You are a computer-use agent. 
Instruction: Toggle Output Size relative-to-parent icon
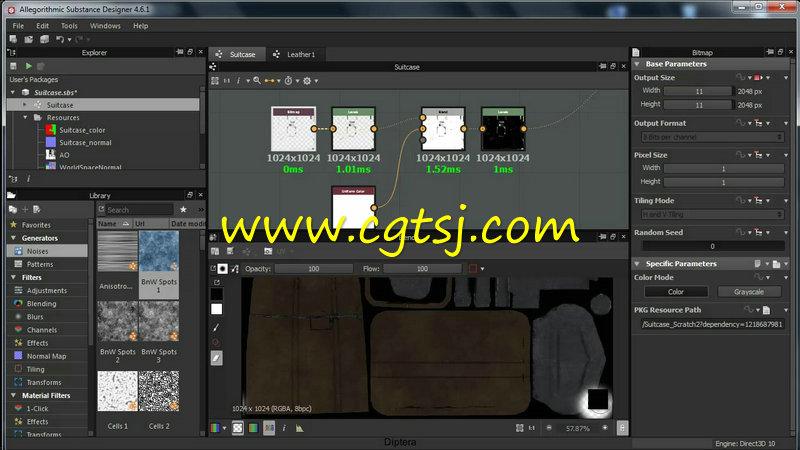758,78
